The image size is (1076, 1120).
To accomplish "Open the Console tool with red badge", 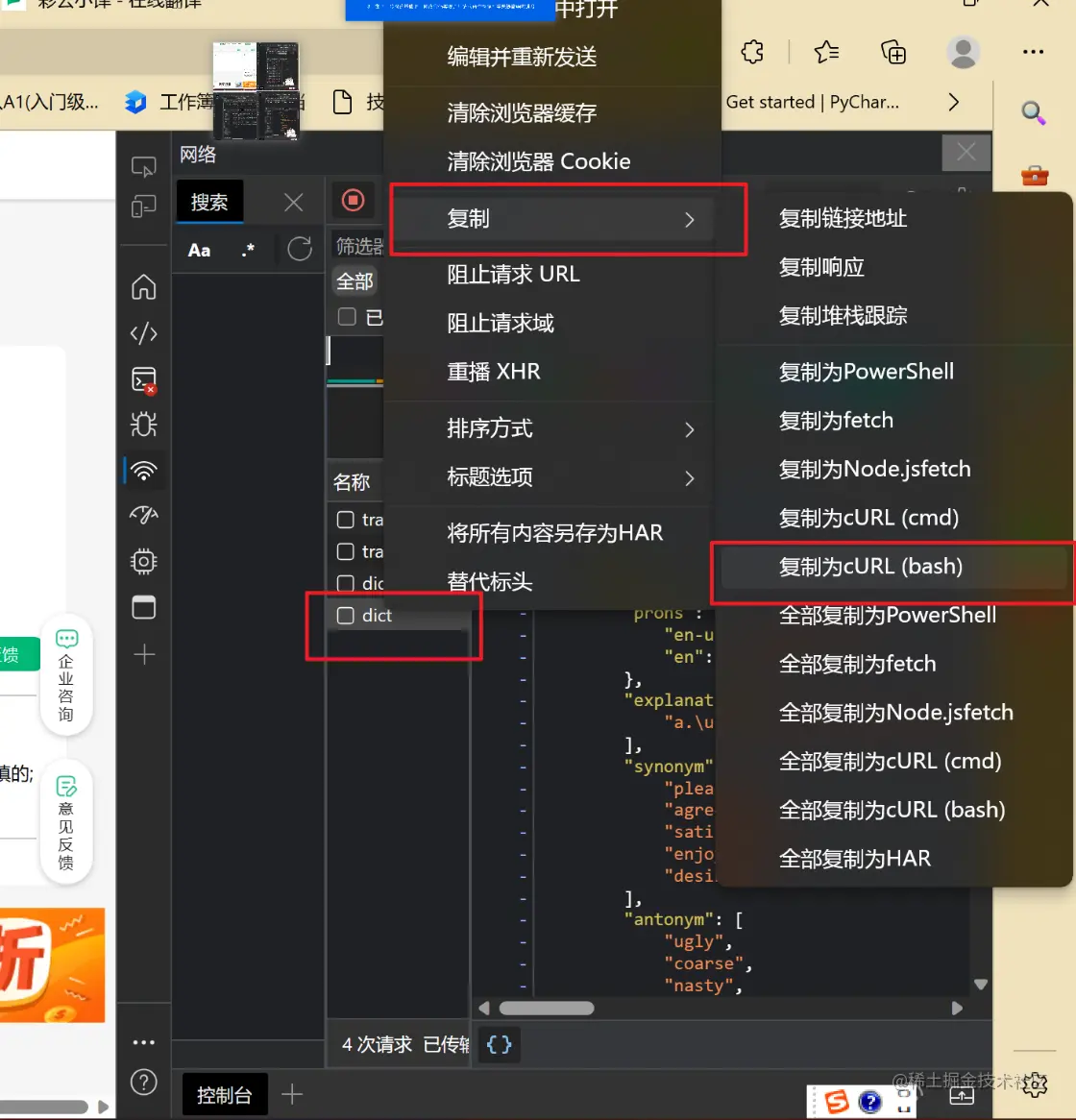I will [143, 379].
